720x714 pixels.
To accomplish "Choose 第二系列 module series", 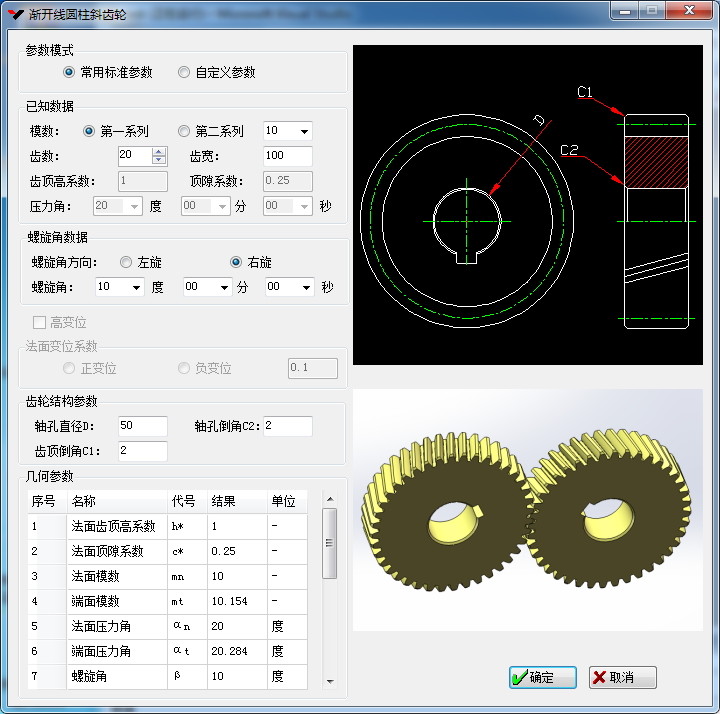I will (211, 131).
